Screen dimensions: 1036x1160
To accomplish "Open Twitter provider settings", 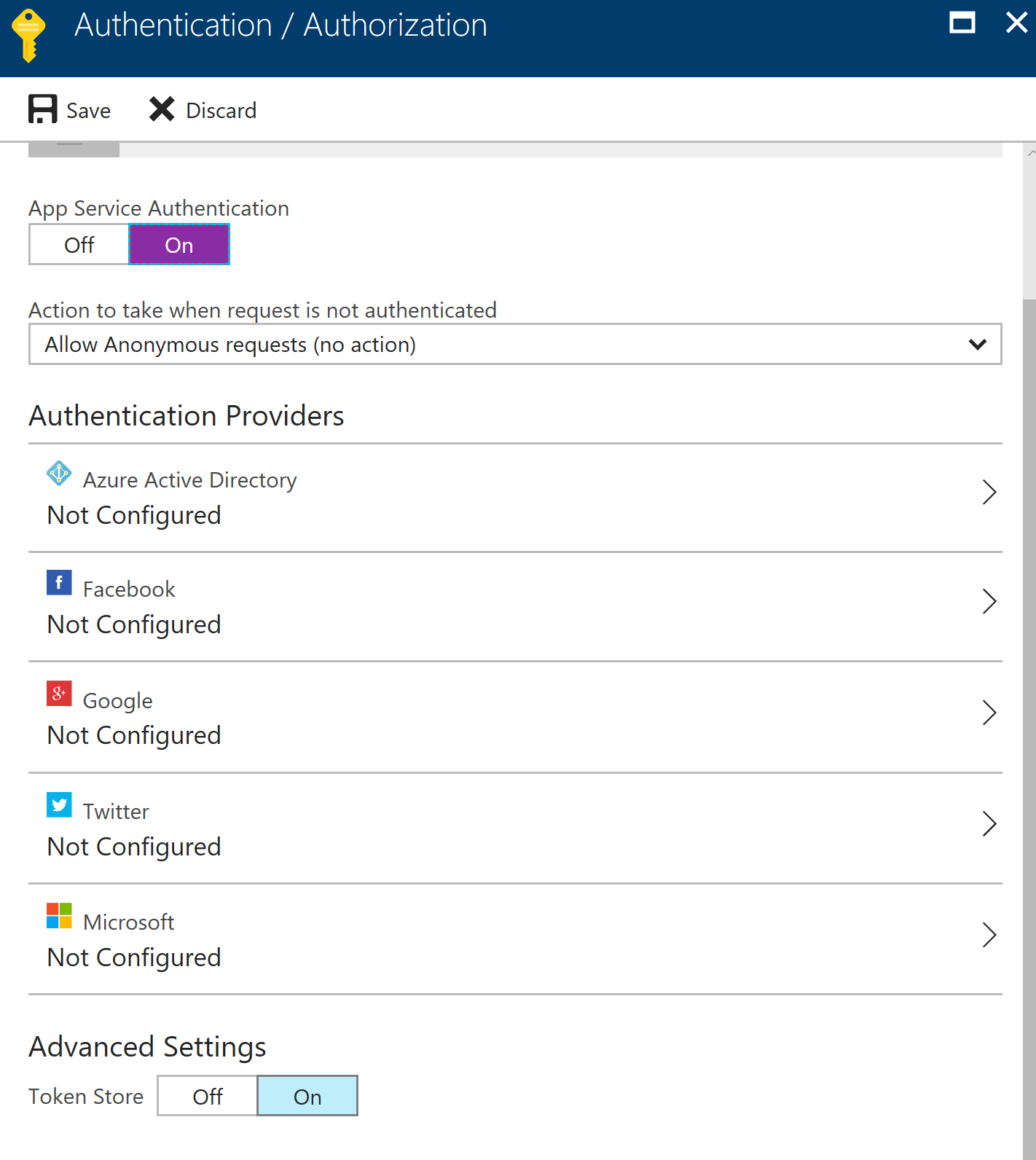I will tap(515, 828).
